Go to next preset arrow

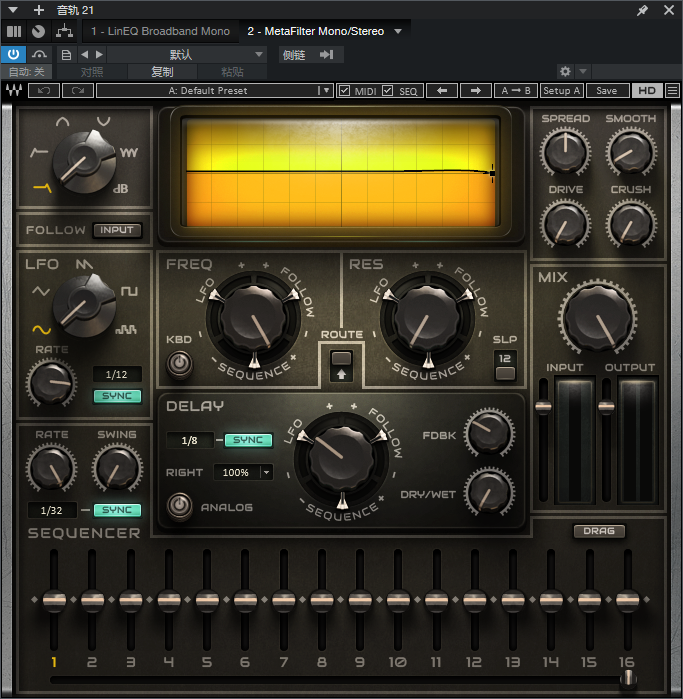pyautogui.click(x=99, y=55)
